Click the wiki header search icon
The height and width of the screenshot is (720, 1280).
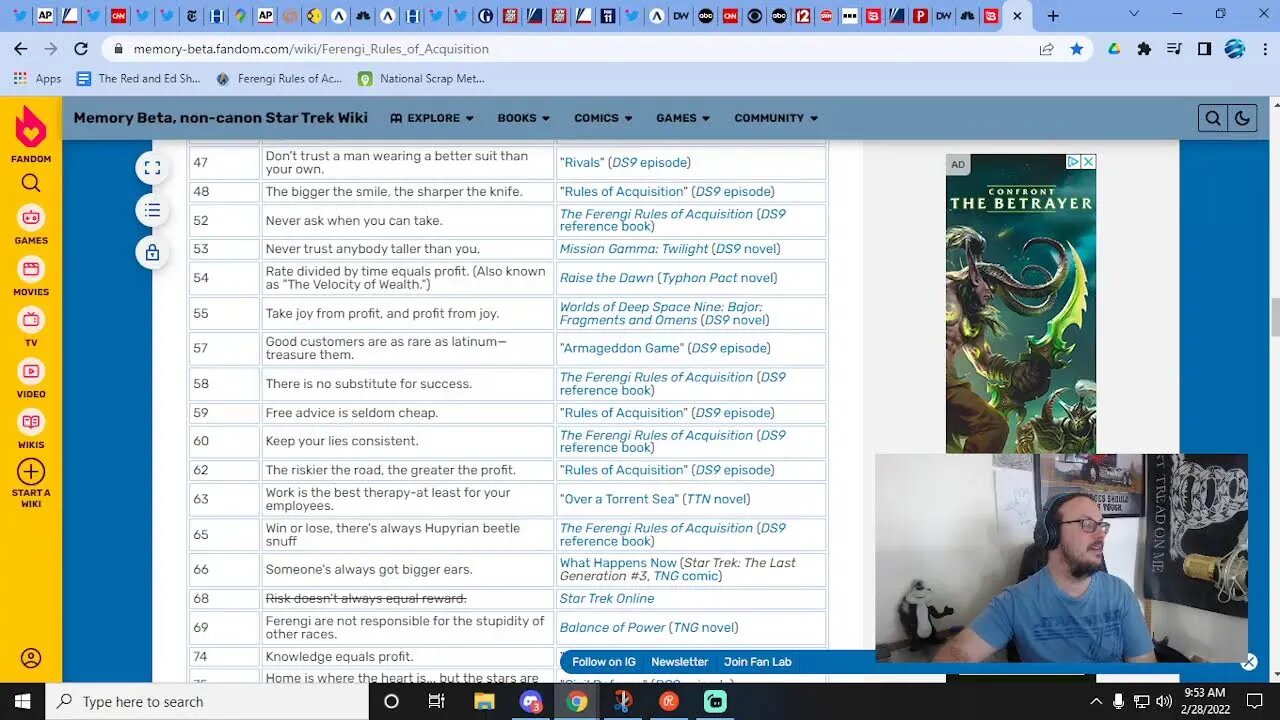1212,118
